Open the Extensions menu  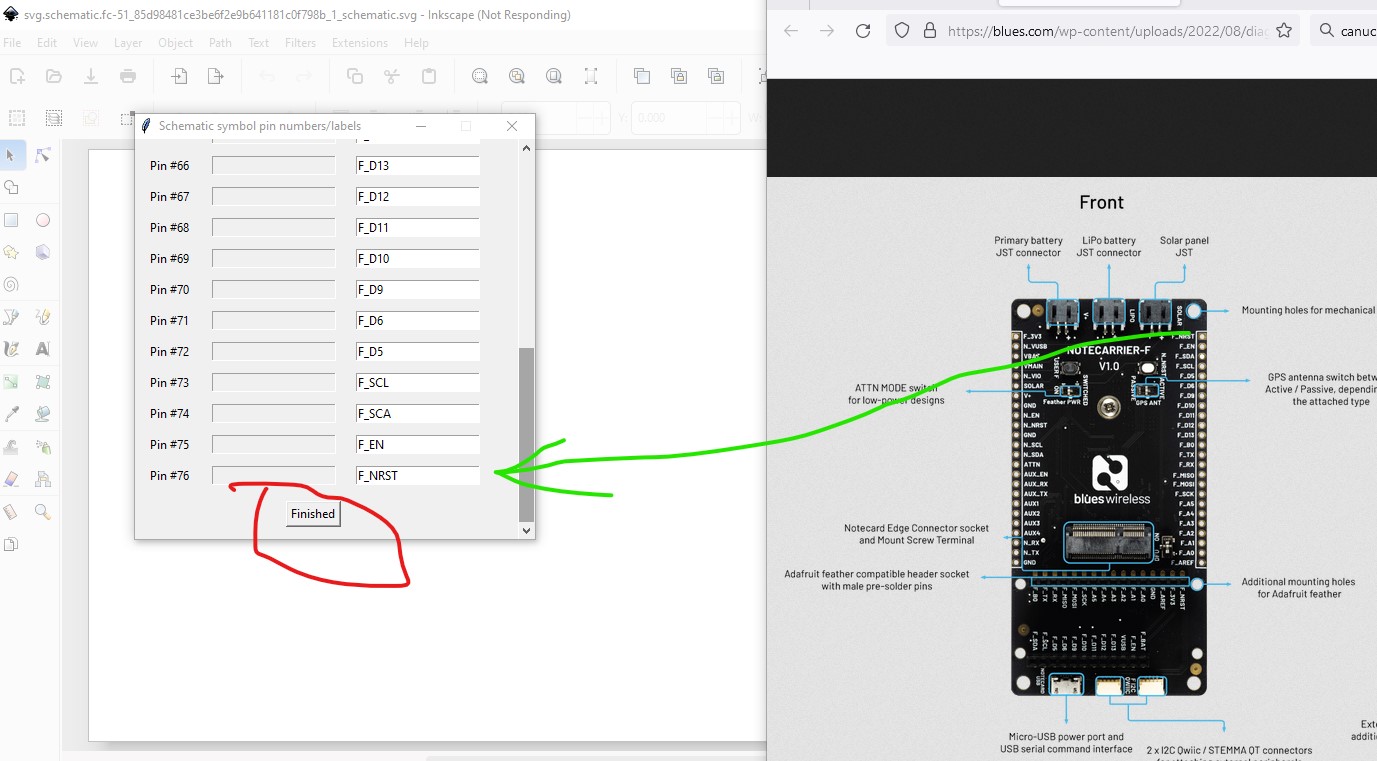click(x=360, y=43)
